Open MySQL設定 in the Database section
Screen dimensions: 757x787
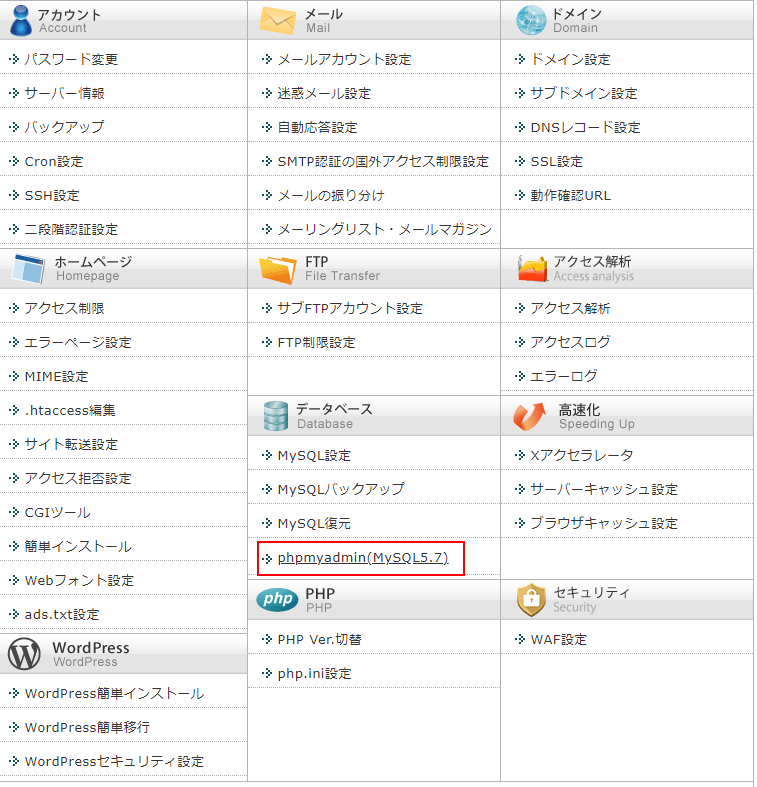pos(314,456)
